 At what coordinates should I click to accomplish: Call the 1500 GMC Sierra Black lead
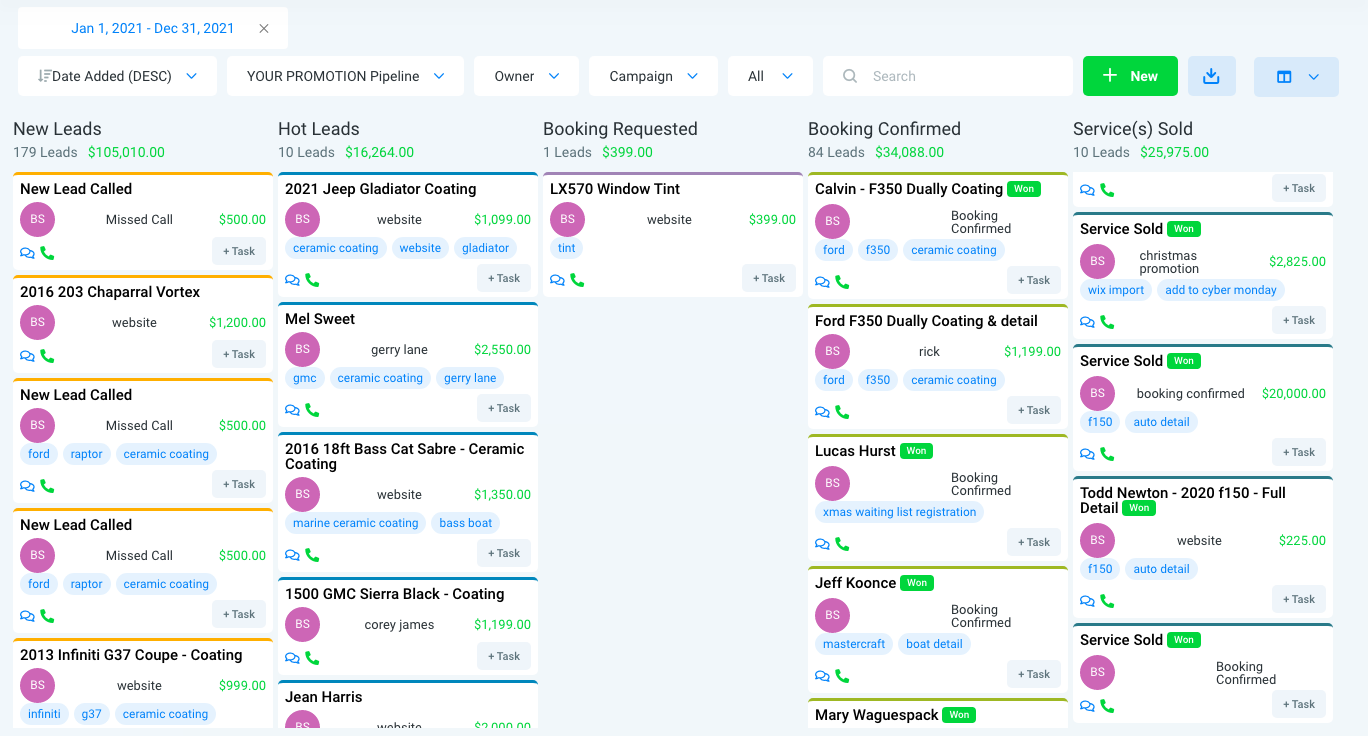312,658
